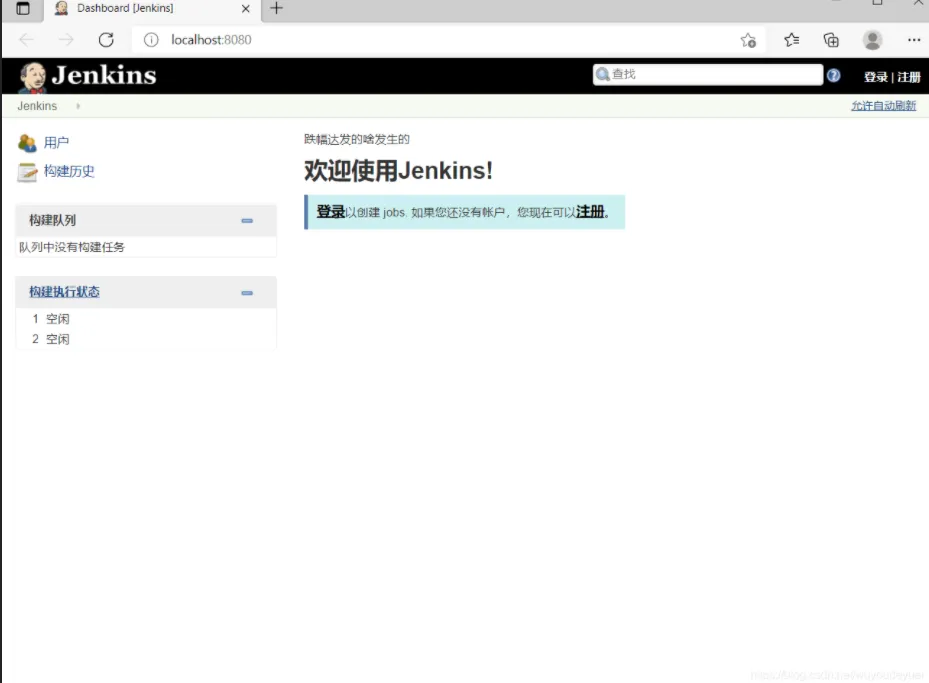Click the 队列中没有构建任务 text
The width and height of the screenshot is (929, 683).
pos(72,247)
